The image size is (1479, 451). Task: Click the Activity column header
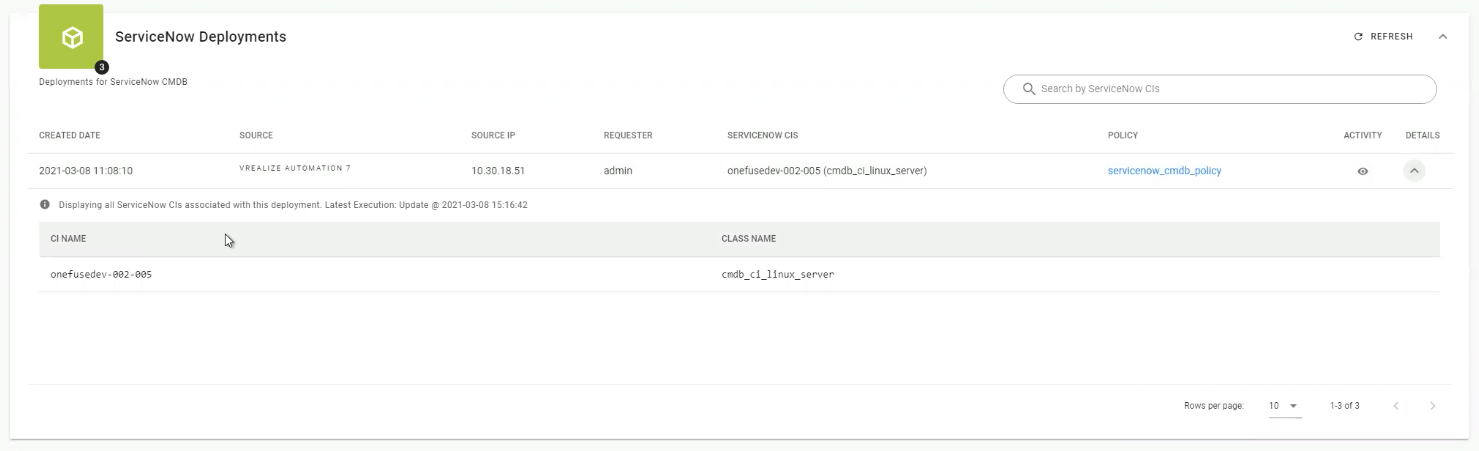[x=1363, y=136]
